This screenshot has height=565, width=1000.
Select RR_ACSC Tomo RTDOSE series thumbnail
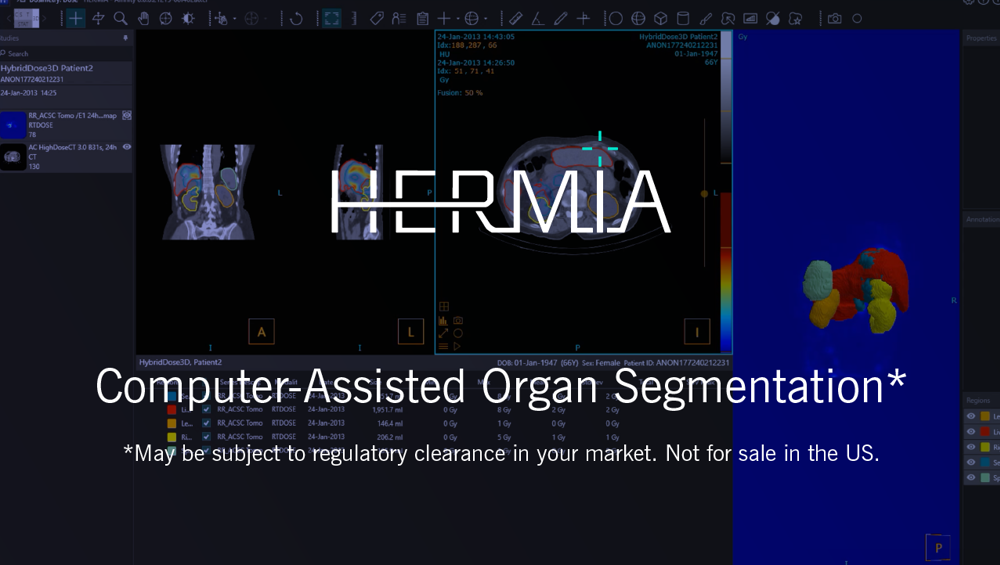[x=13, y=125]
